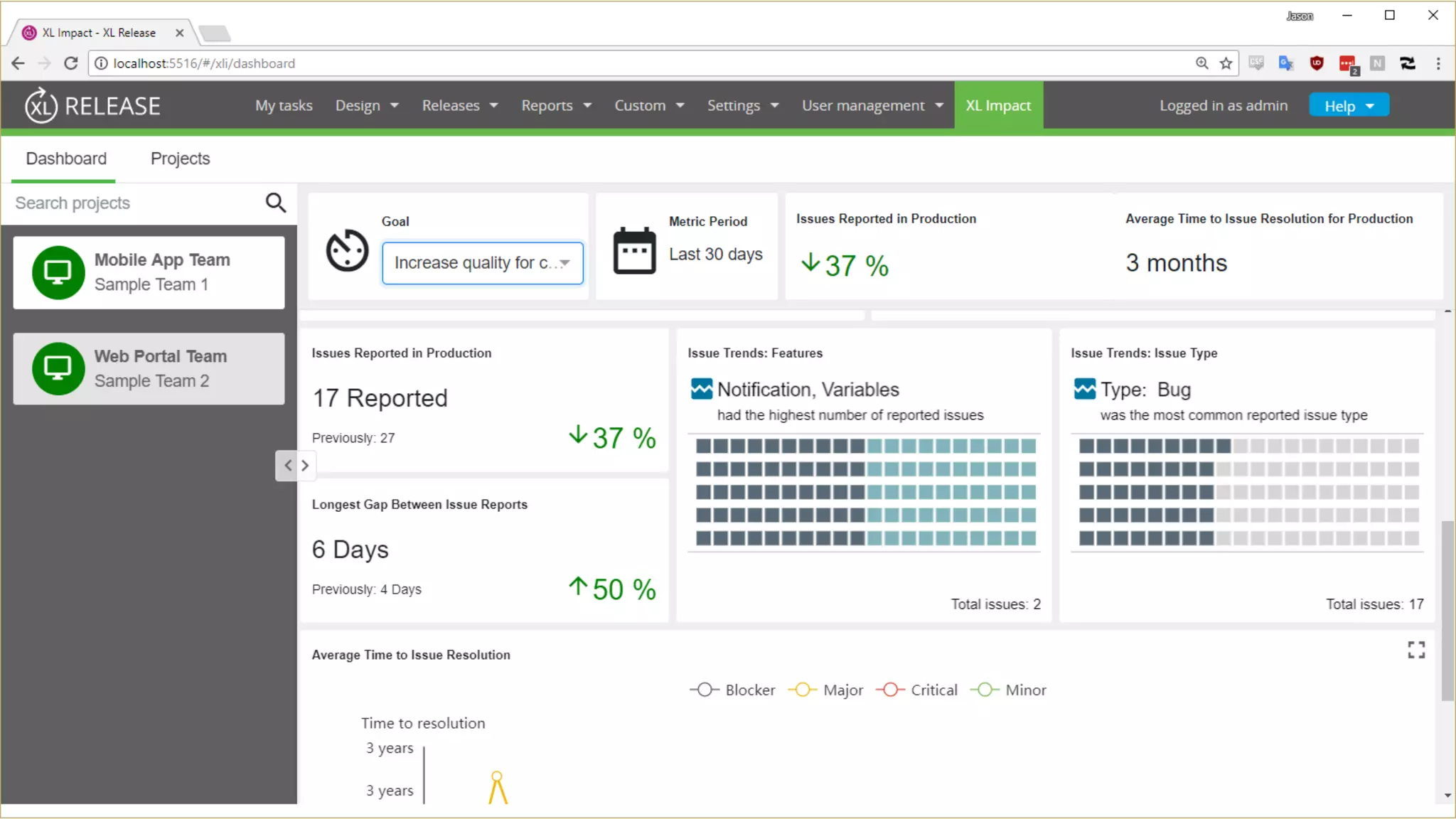The height and width of the screenshot is (819, 1456).
Task: Collapse the sidebar with left chevron
Action: coord(287,466)
